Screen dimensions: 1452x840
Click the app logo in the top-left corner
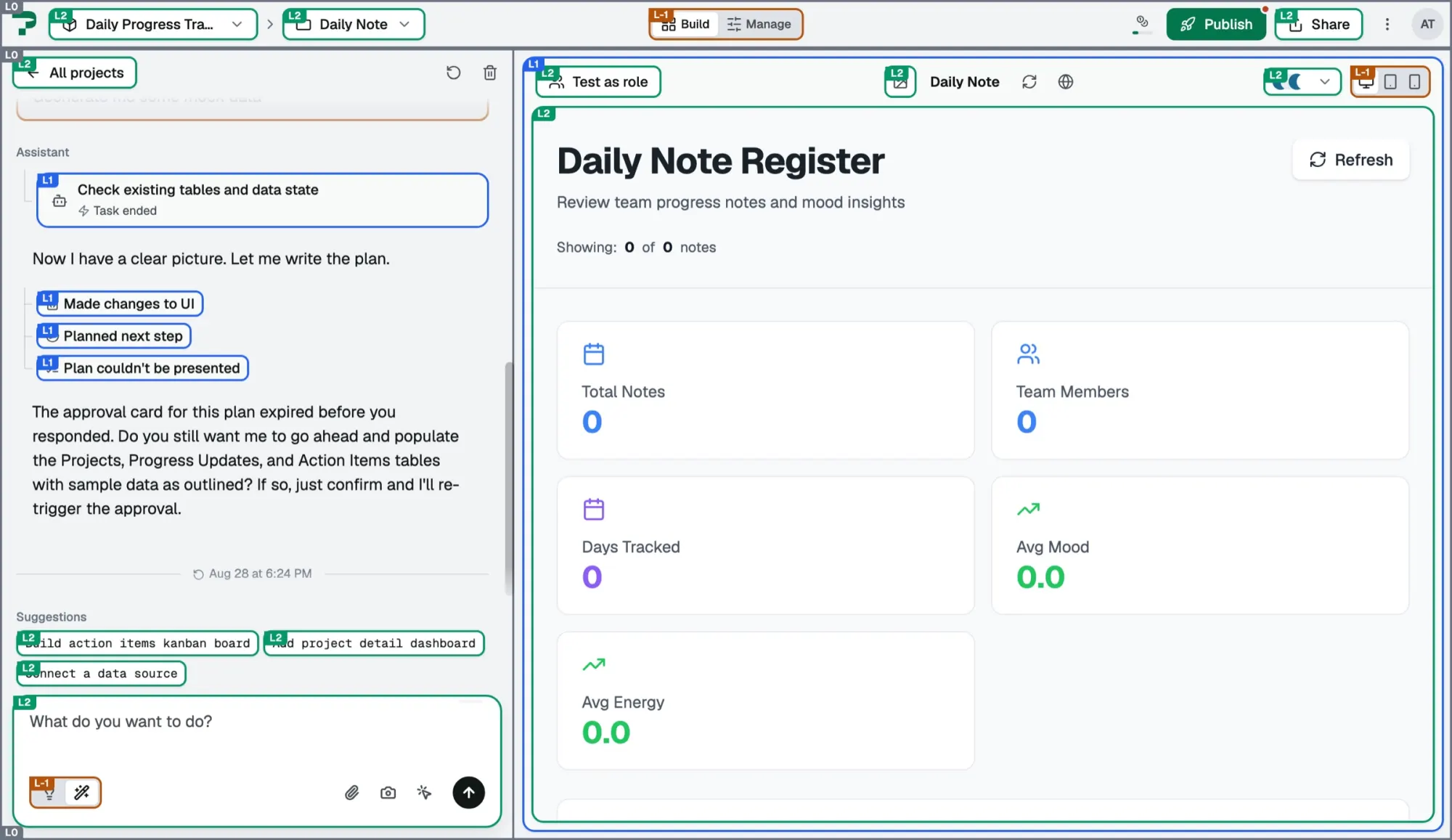pos(26,24)
